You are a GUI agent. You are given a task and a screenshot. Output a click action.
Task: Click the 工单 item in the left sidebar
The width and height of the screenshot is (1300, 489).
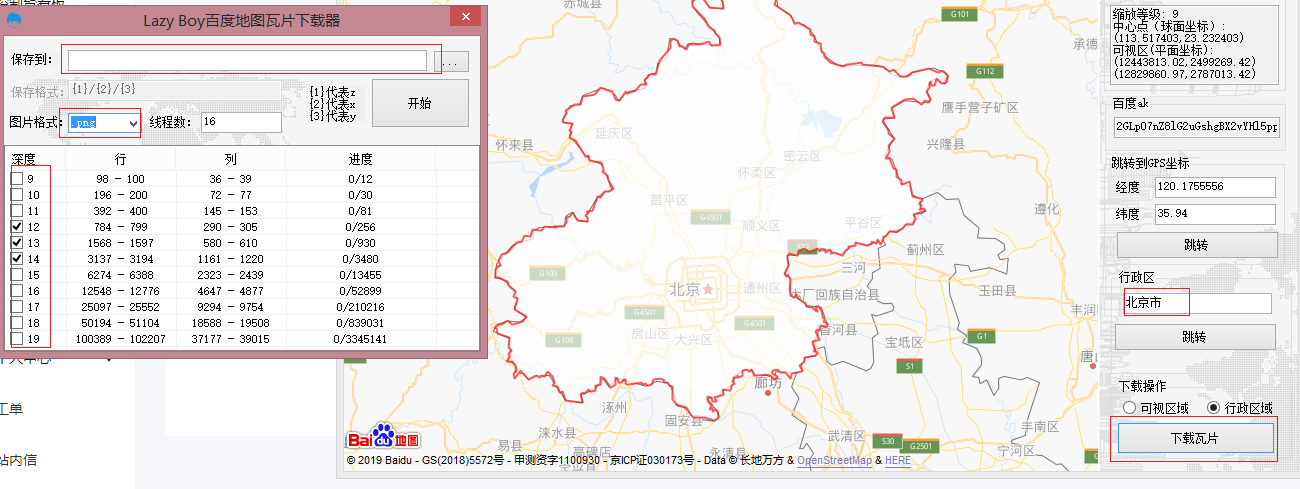(x=10, y=409)
